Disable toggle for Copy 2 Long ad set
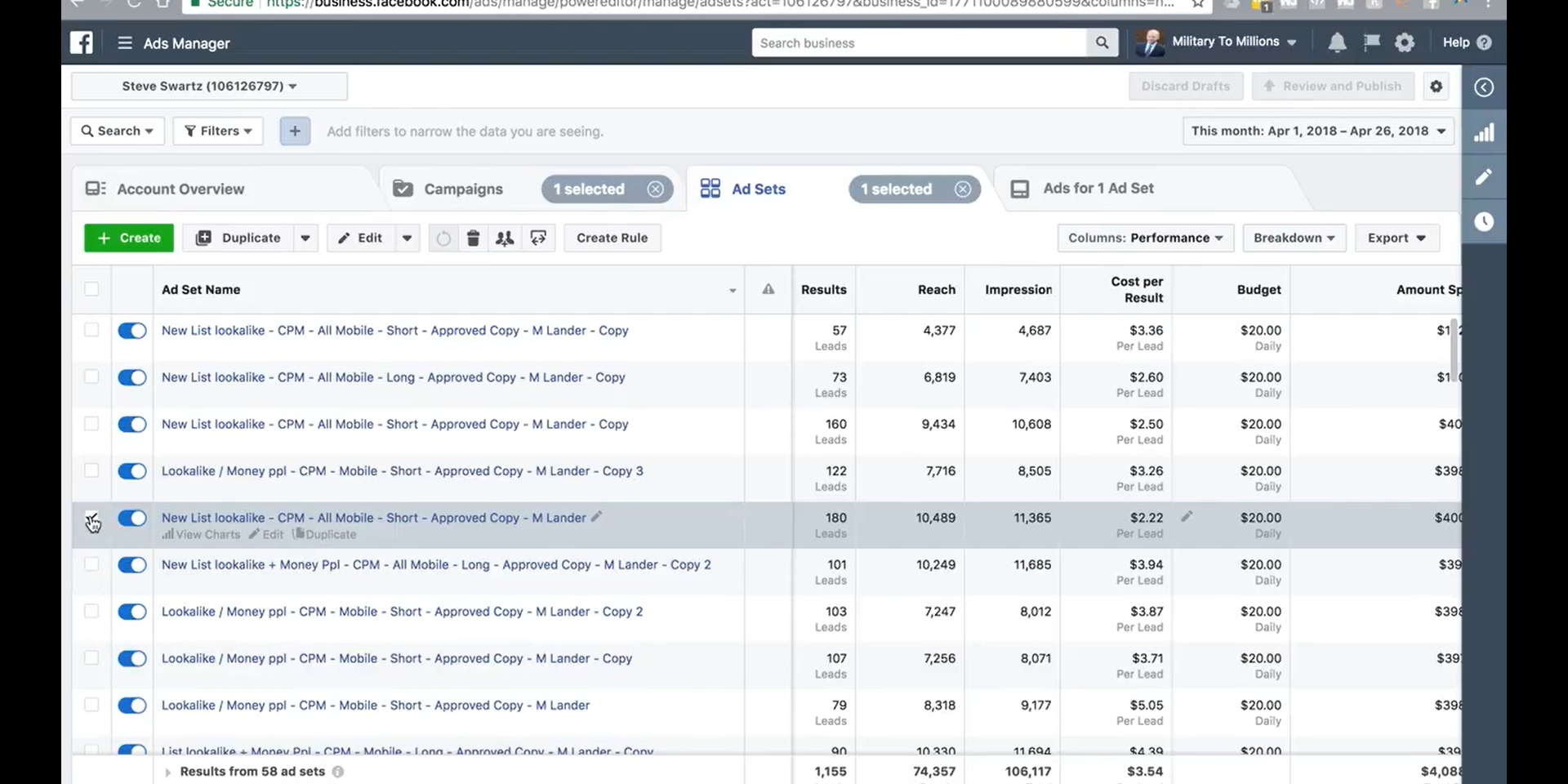 tap(131, 565)
